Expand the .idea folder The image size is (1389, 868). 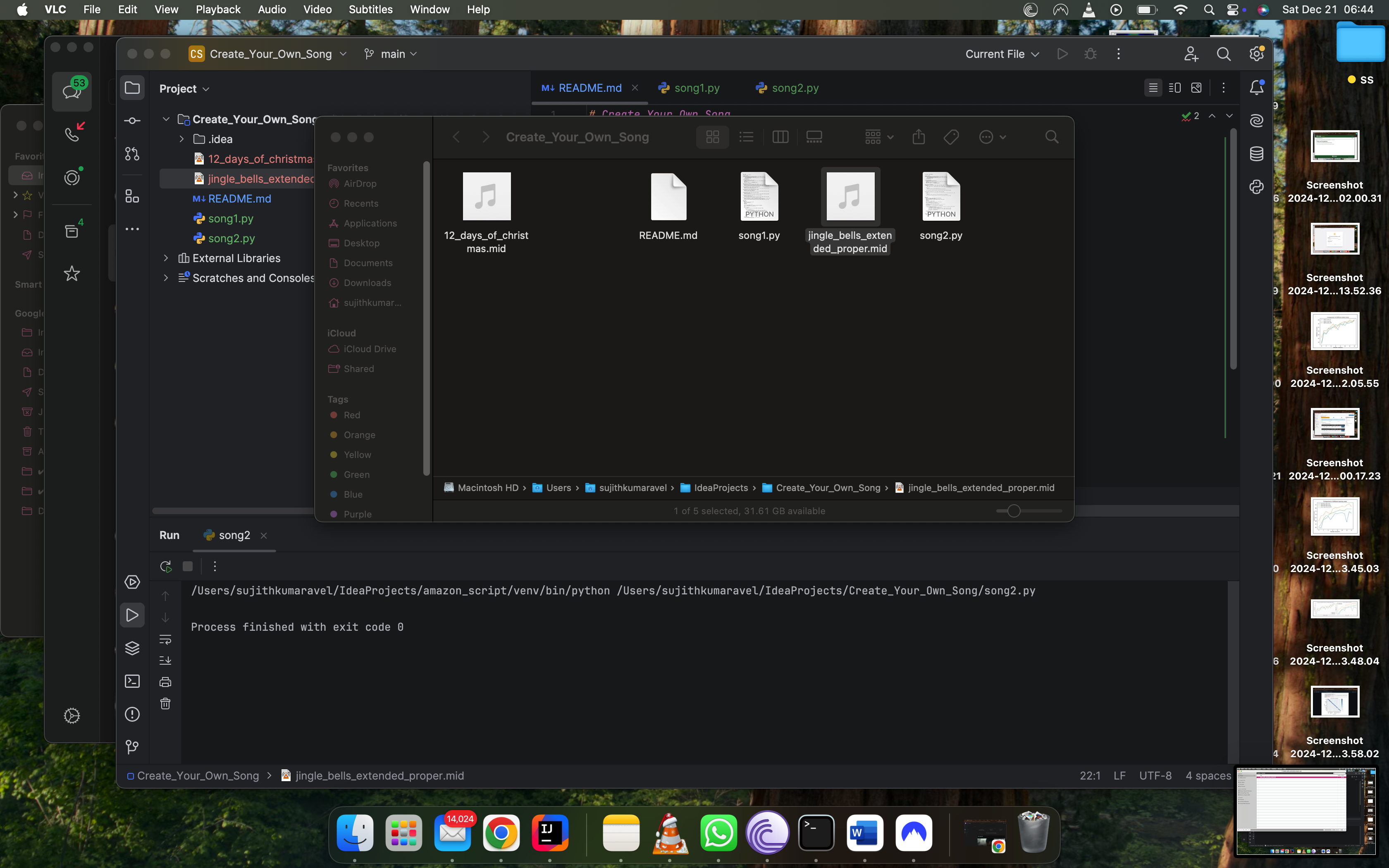[181, 140]
